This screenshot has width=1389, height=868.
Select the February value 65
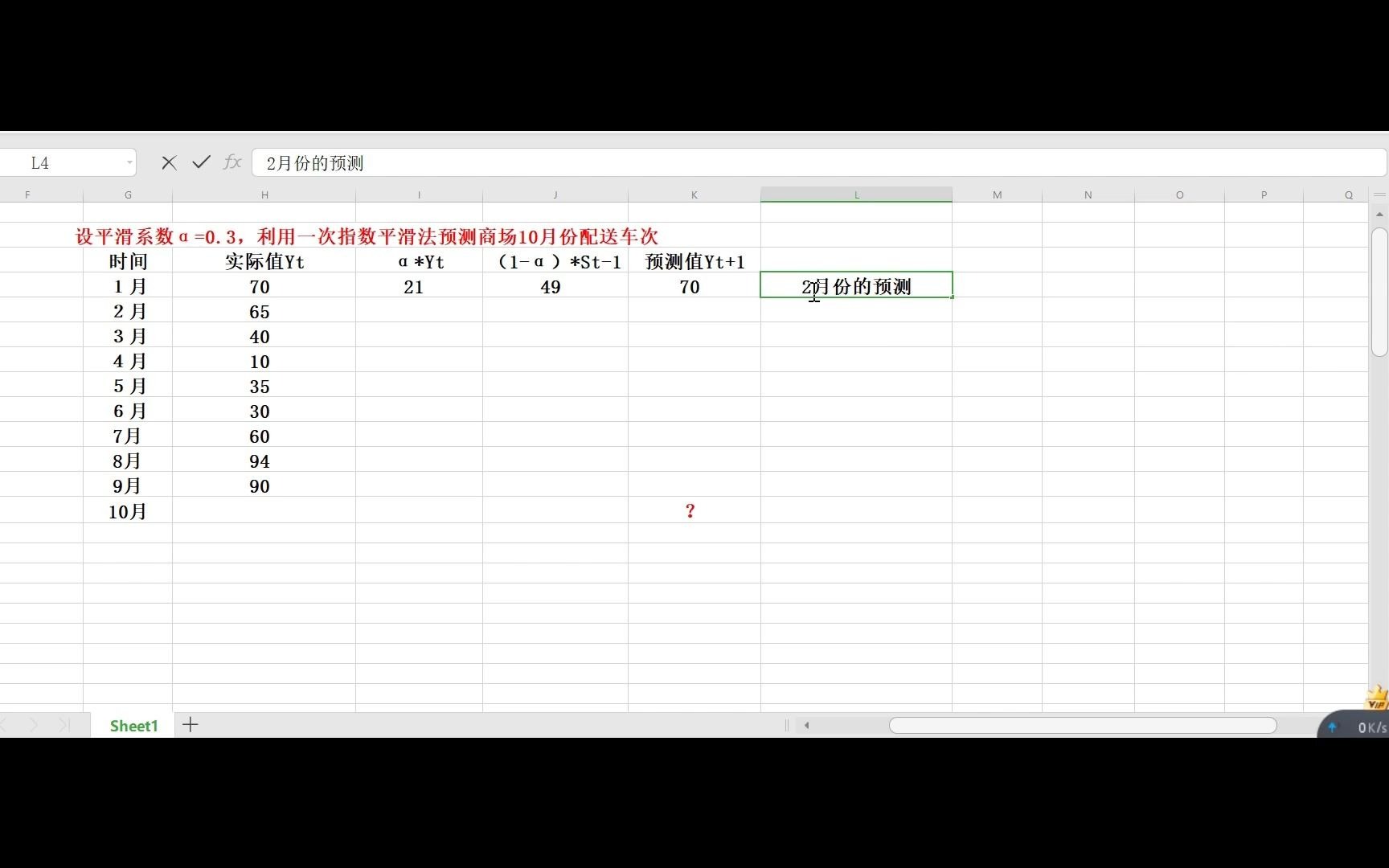(x=264, y=311)
